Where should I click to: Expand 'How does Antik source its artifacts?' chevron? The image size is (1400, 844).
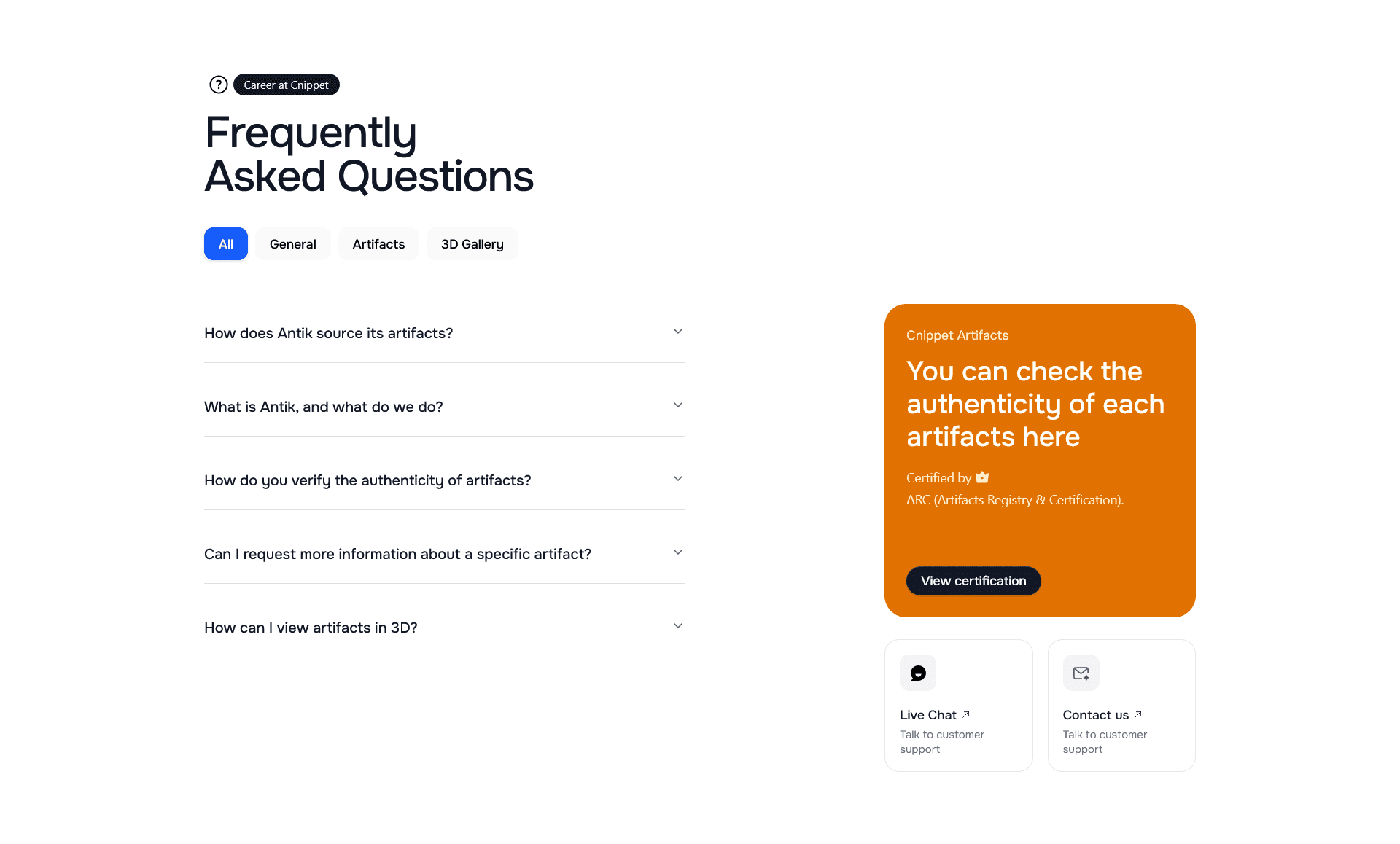pos(678,332)
